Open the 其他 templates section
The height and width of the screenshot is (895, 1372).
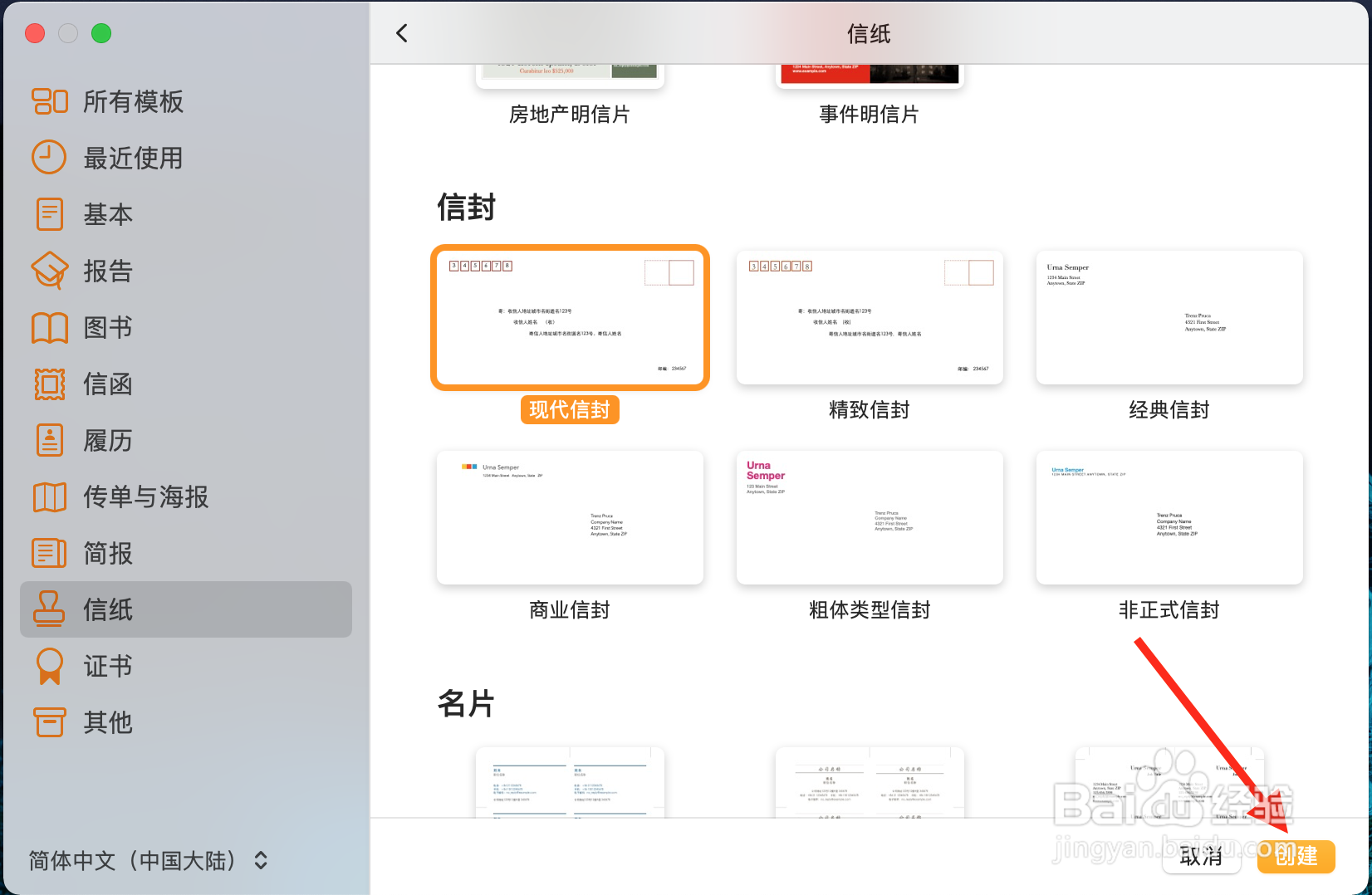pyautogui.click(x=106, y=722)
